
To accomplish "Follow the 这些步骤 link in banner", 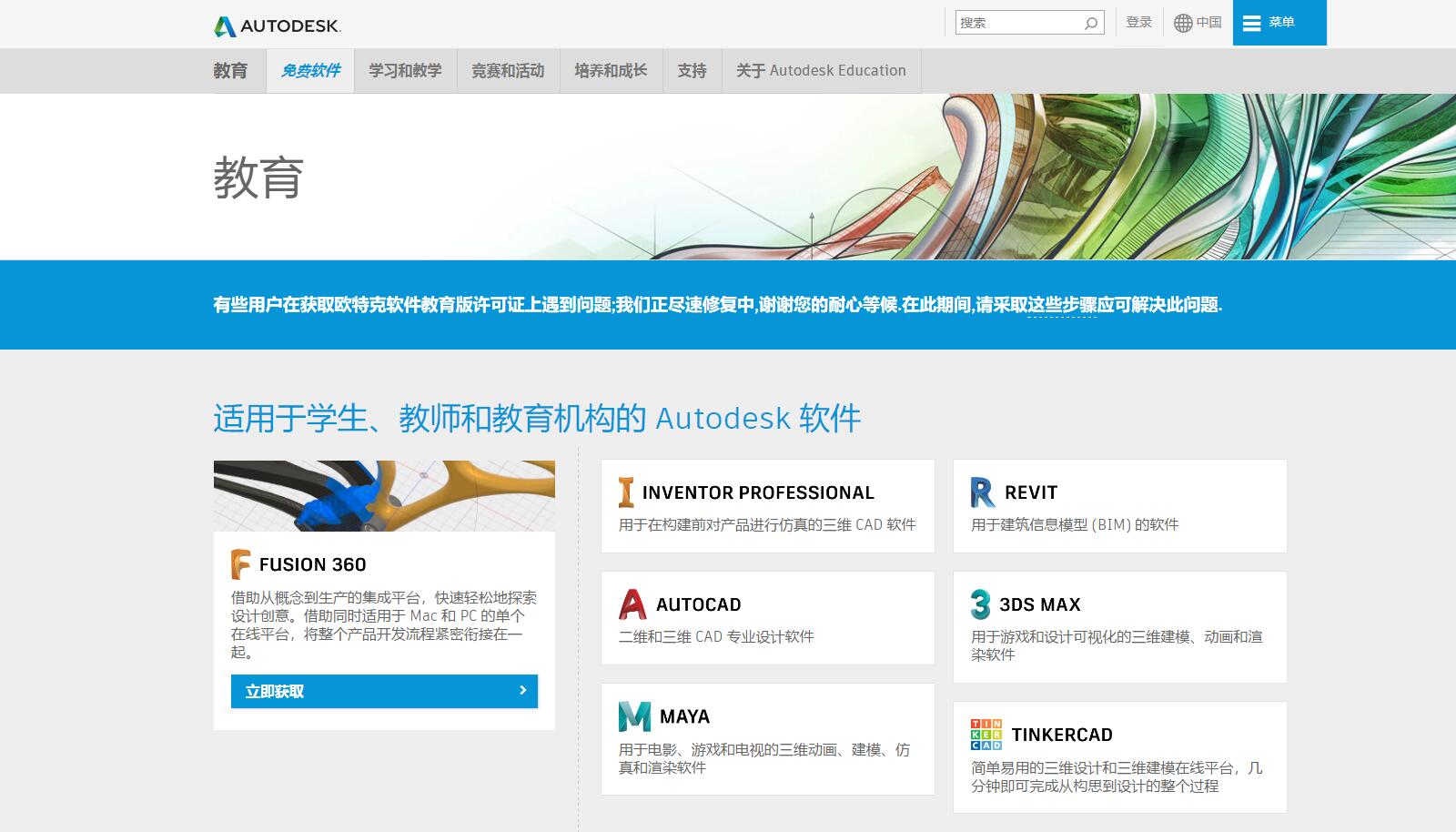I will [1062, 305].
